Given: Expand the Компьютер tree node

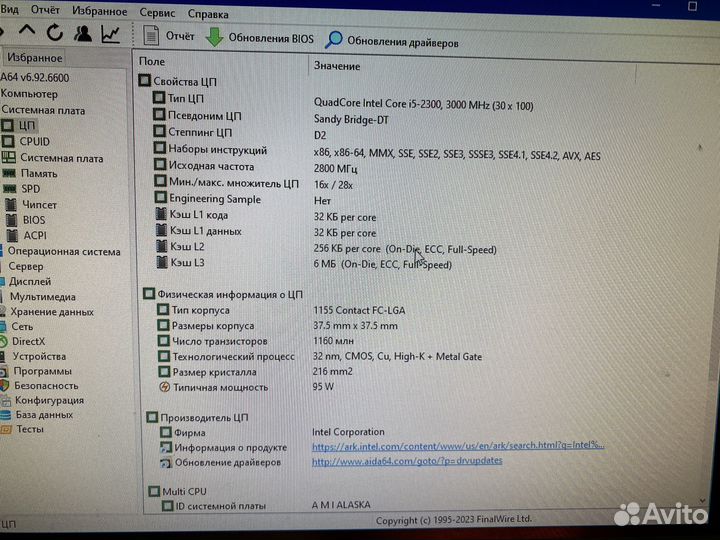Looking at the screenshot, I should [x=29, y=94].
